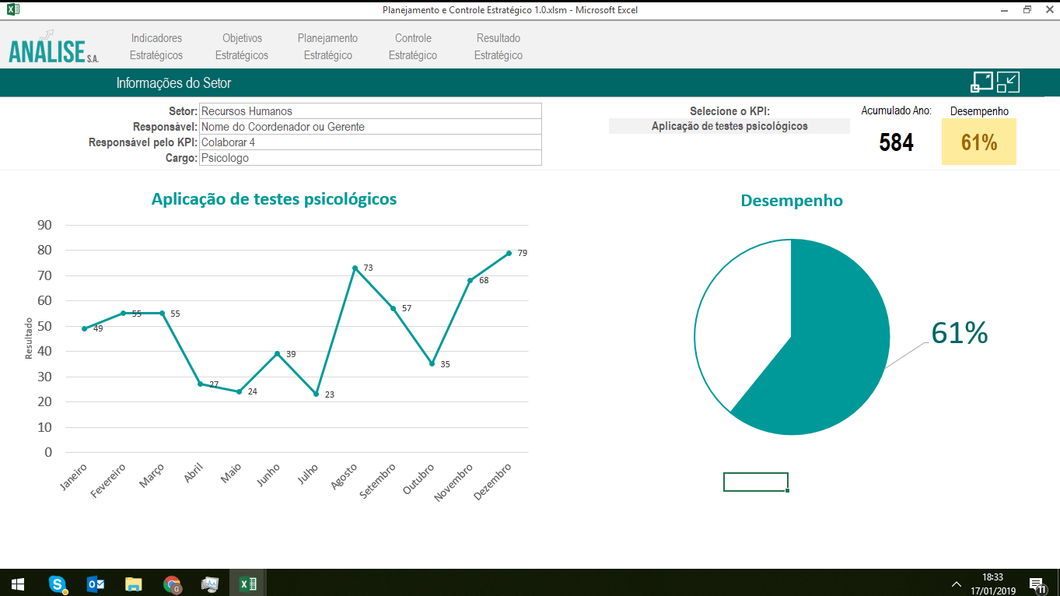Screen dimensions: 1060x596
Task: Click the Agosto data point 73
Action: (355, 268)
